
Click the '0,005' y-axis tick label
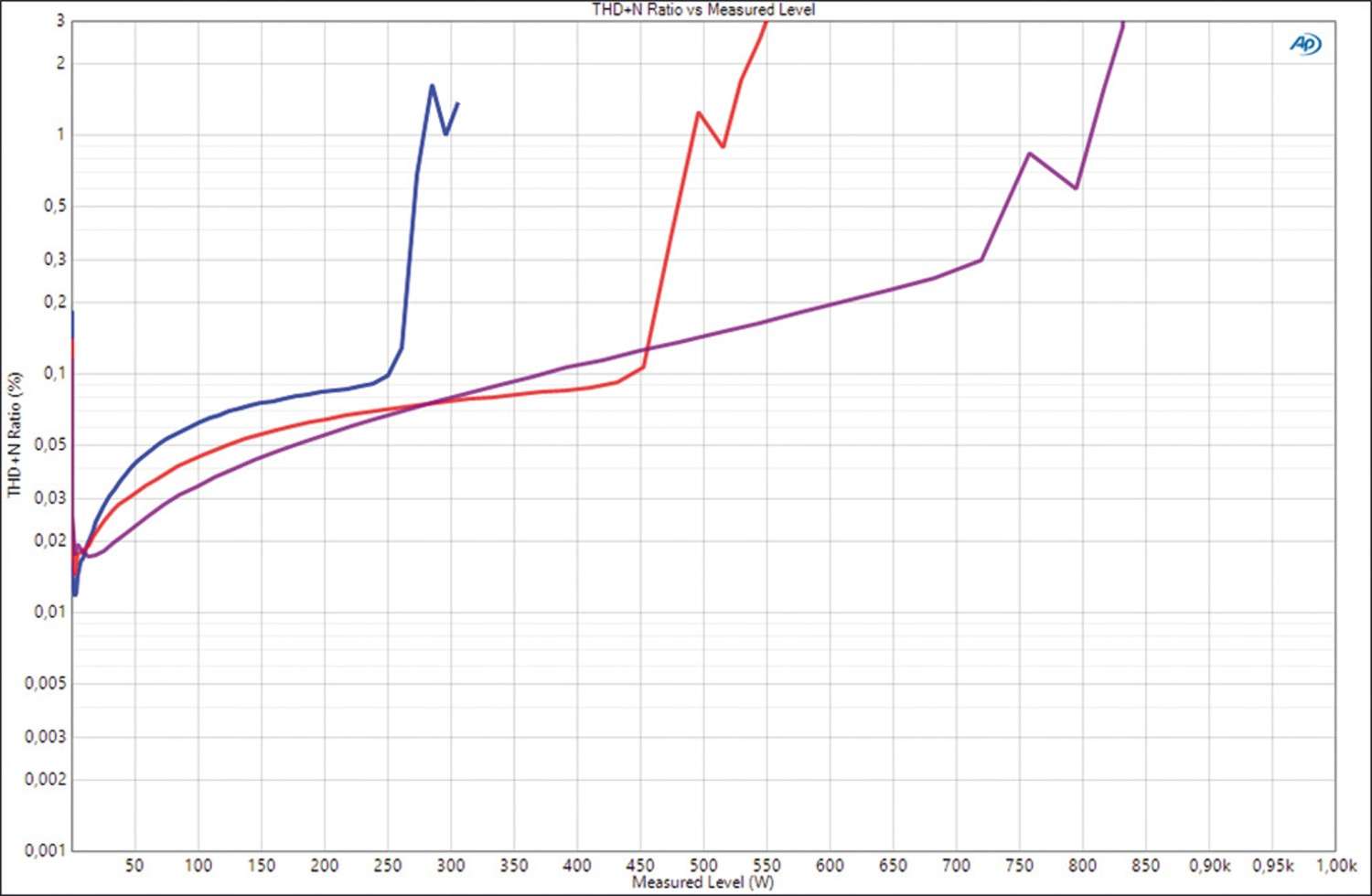(x=46, y=683)
